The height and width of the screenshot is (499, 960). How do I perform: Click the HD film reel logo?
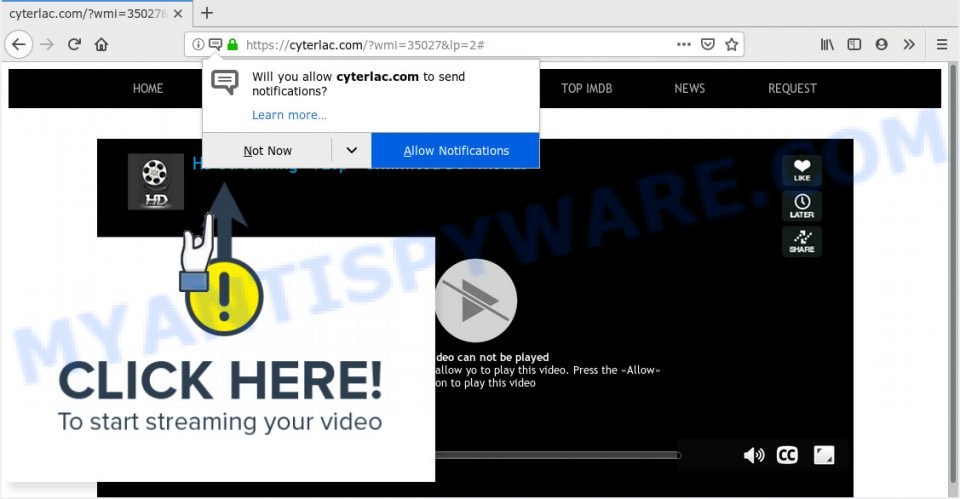coord(156,181)
